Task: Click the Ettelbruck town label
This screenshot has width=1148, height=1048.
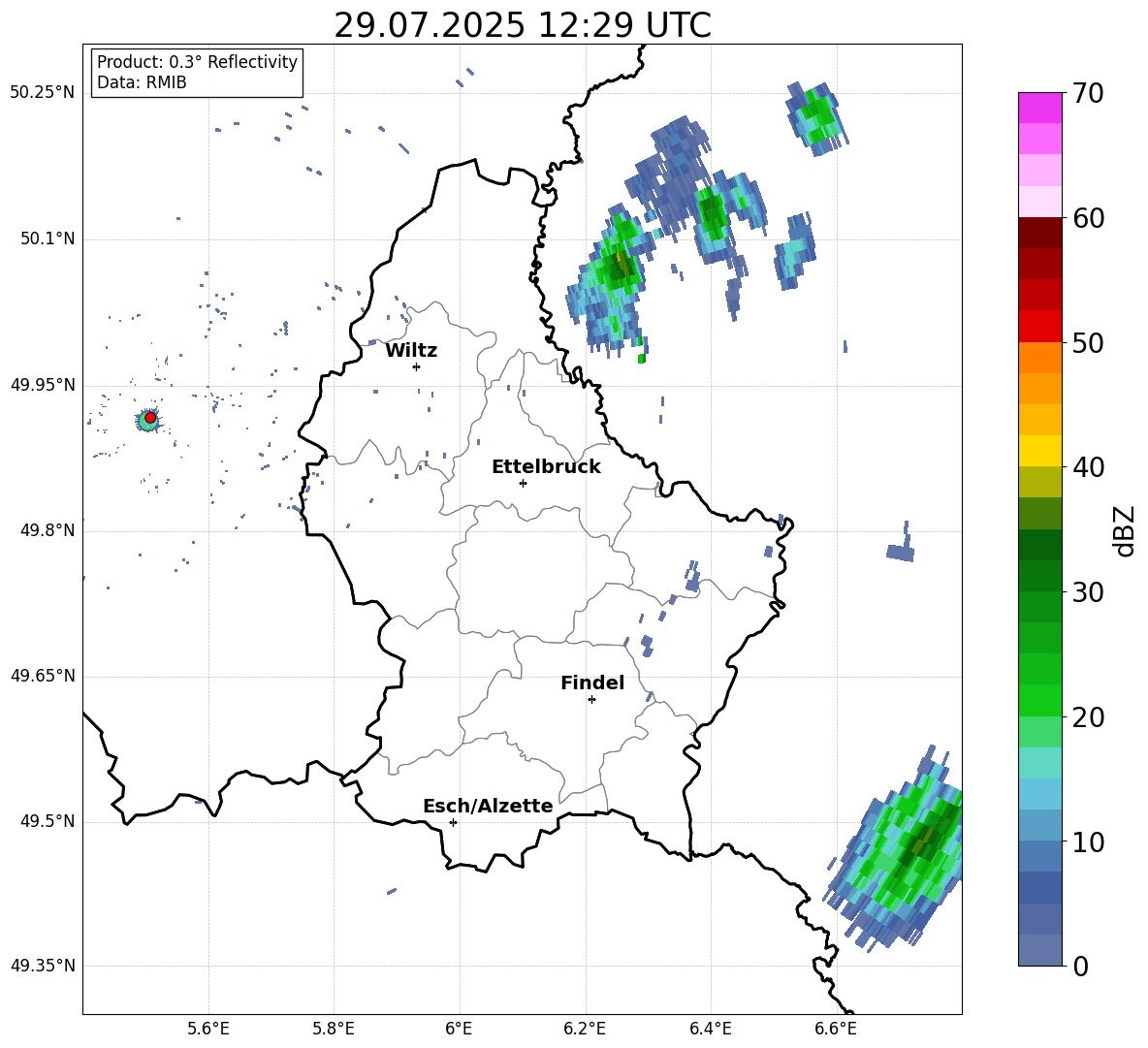Action: pyautogui.click(x=546, y=467)
